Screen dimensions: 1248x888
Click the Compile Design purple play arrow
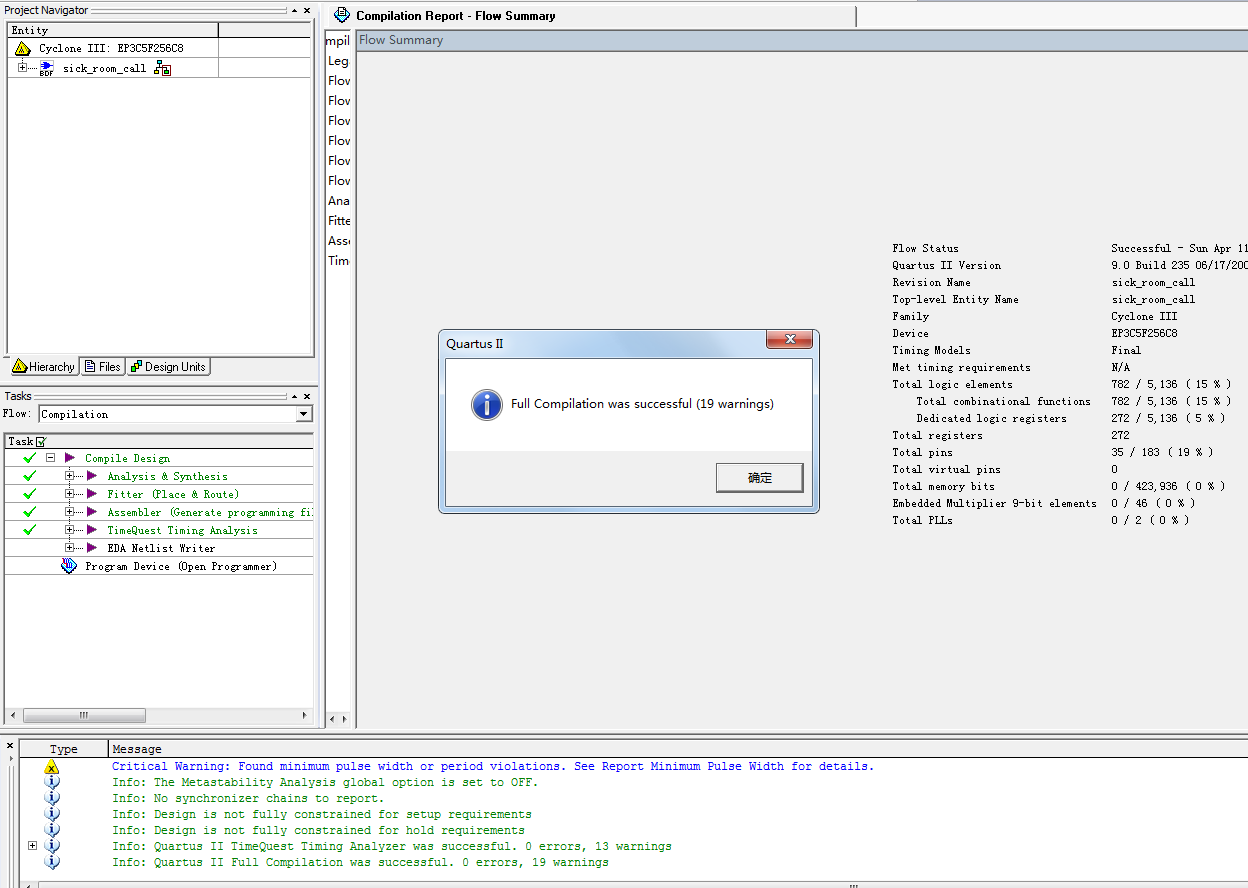tap(70, 458)
